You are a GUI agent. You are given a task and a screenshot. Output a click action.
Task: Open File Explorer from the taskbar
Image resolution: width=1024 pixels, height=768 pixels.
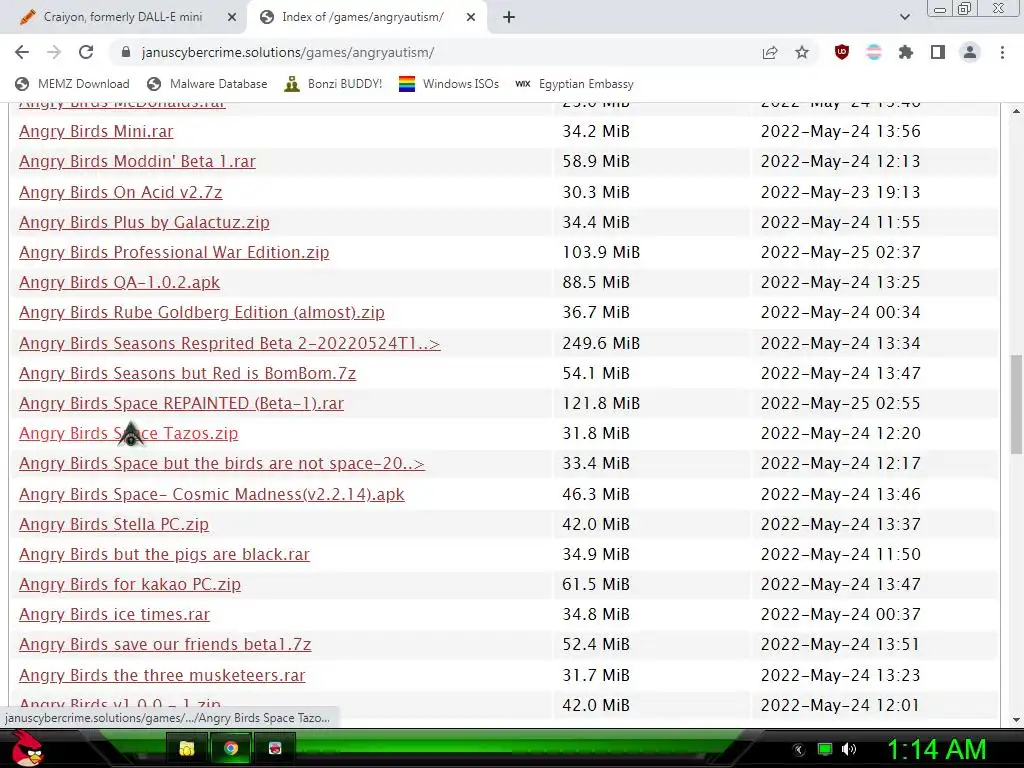point(187,748)
